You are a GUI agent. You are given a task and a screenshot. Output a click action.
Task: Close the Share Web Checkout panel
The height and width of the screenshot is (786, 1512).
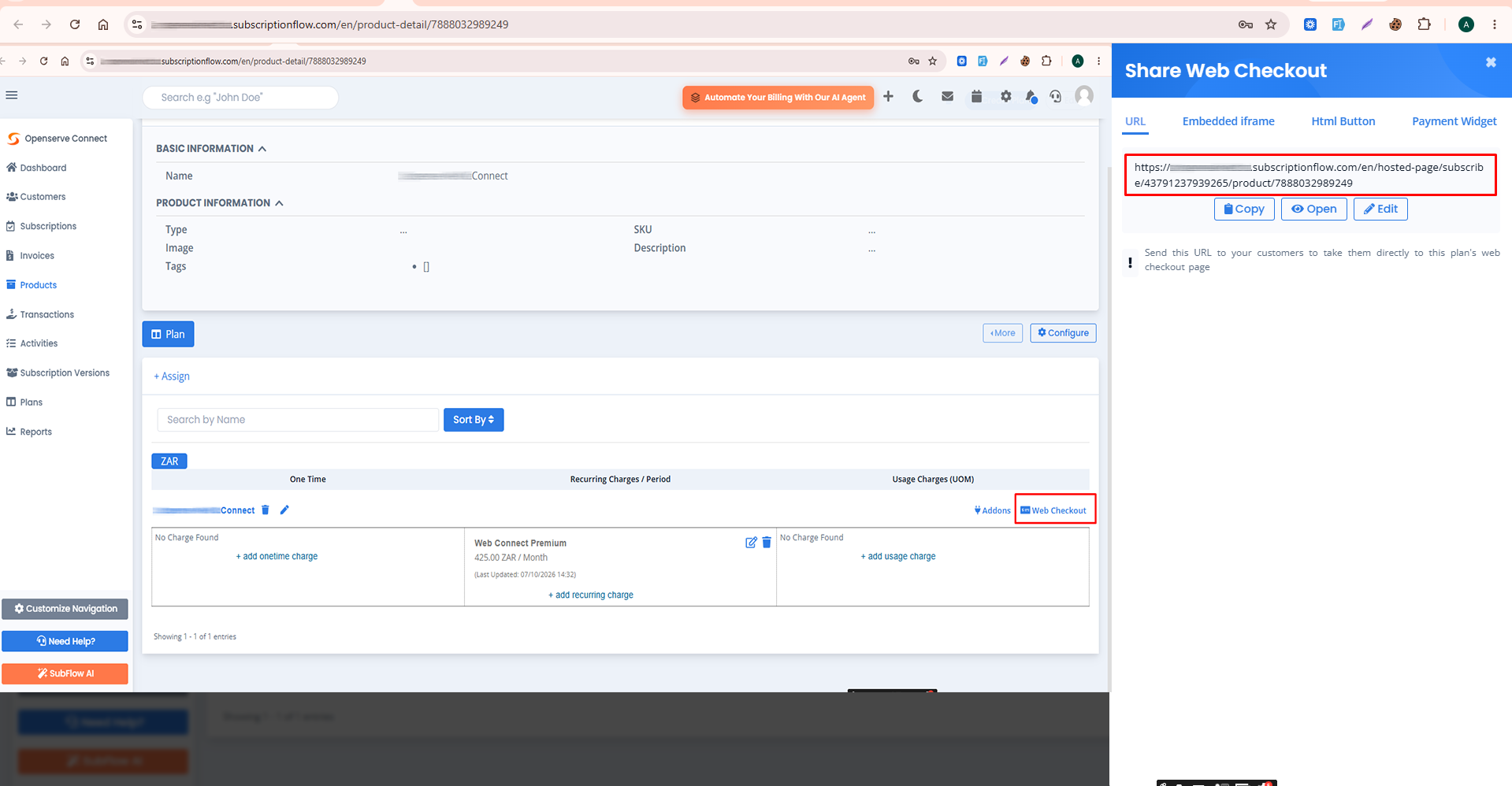pyautogui.click(x=1491, y=62)
